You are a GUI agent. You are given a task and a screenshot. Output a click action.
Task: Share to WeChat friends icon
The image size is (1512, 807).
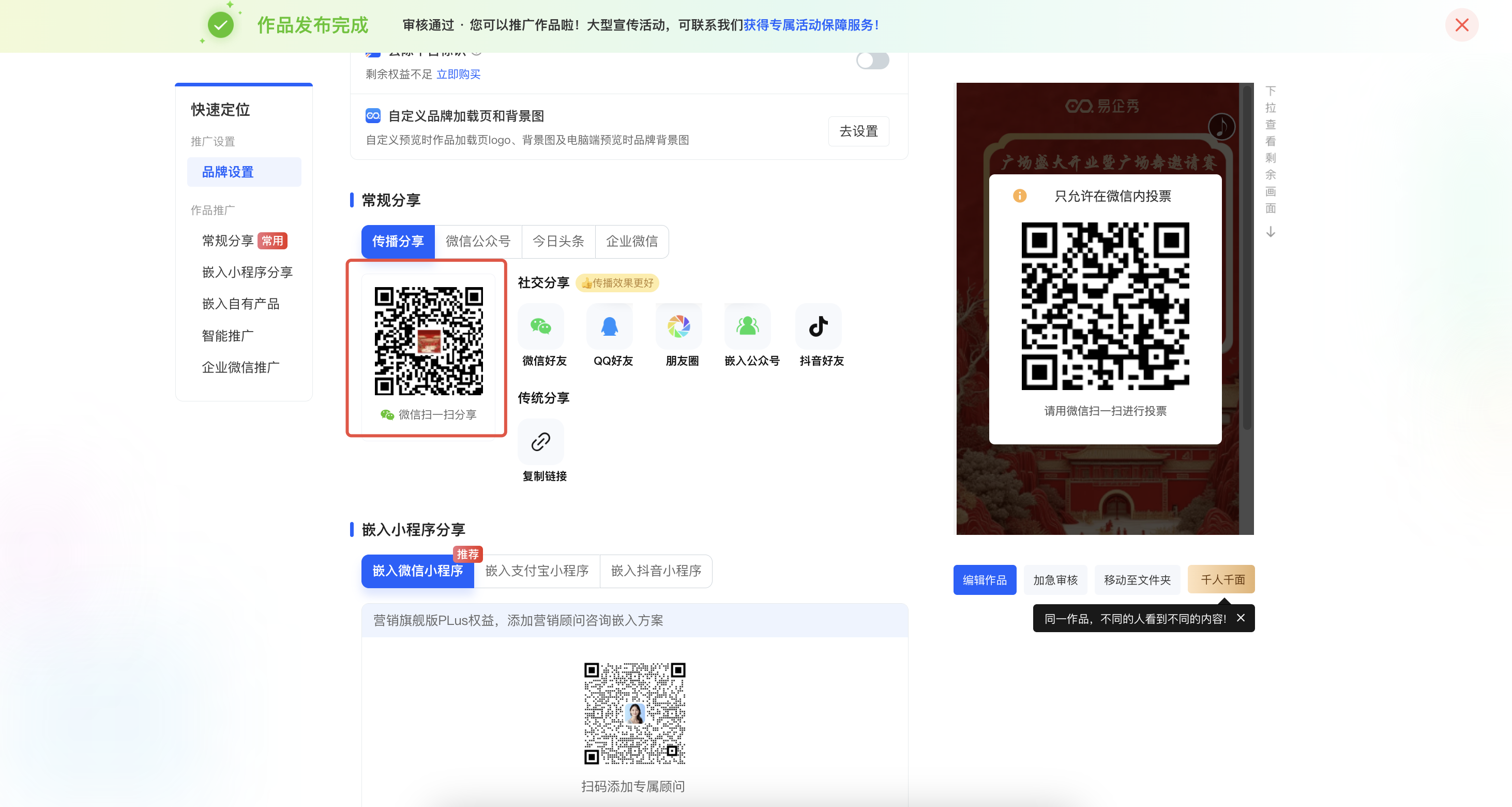pos(540,326)
